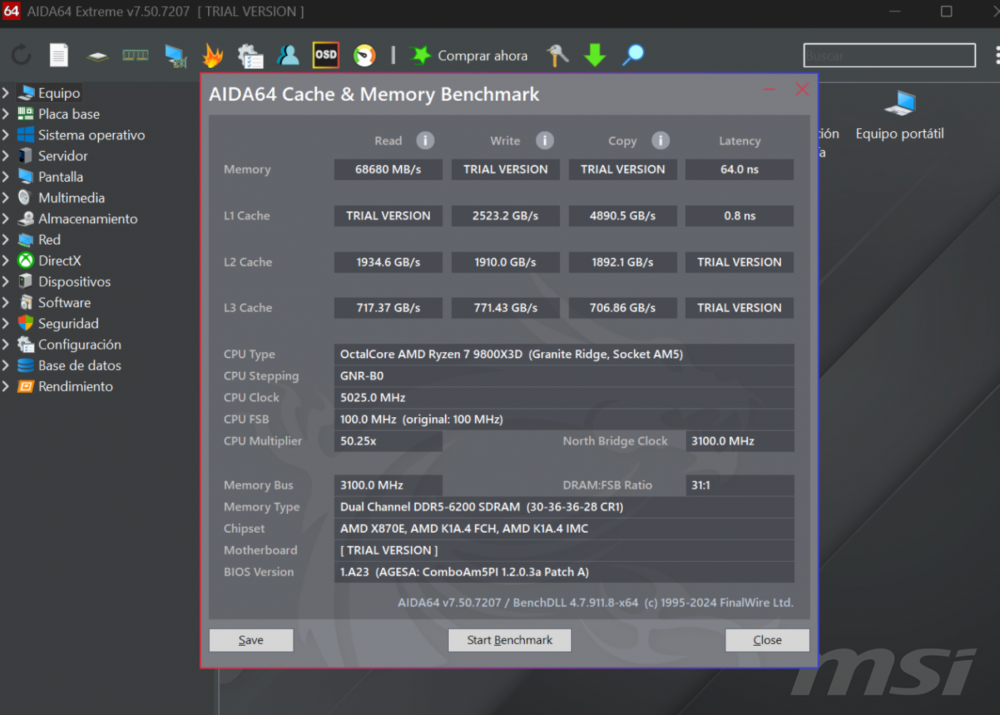The width and height of the screenshot is (1000, 715).
Task: Expand the Placa base tree arrow
Action: (6, 114)
